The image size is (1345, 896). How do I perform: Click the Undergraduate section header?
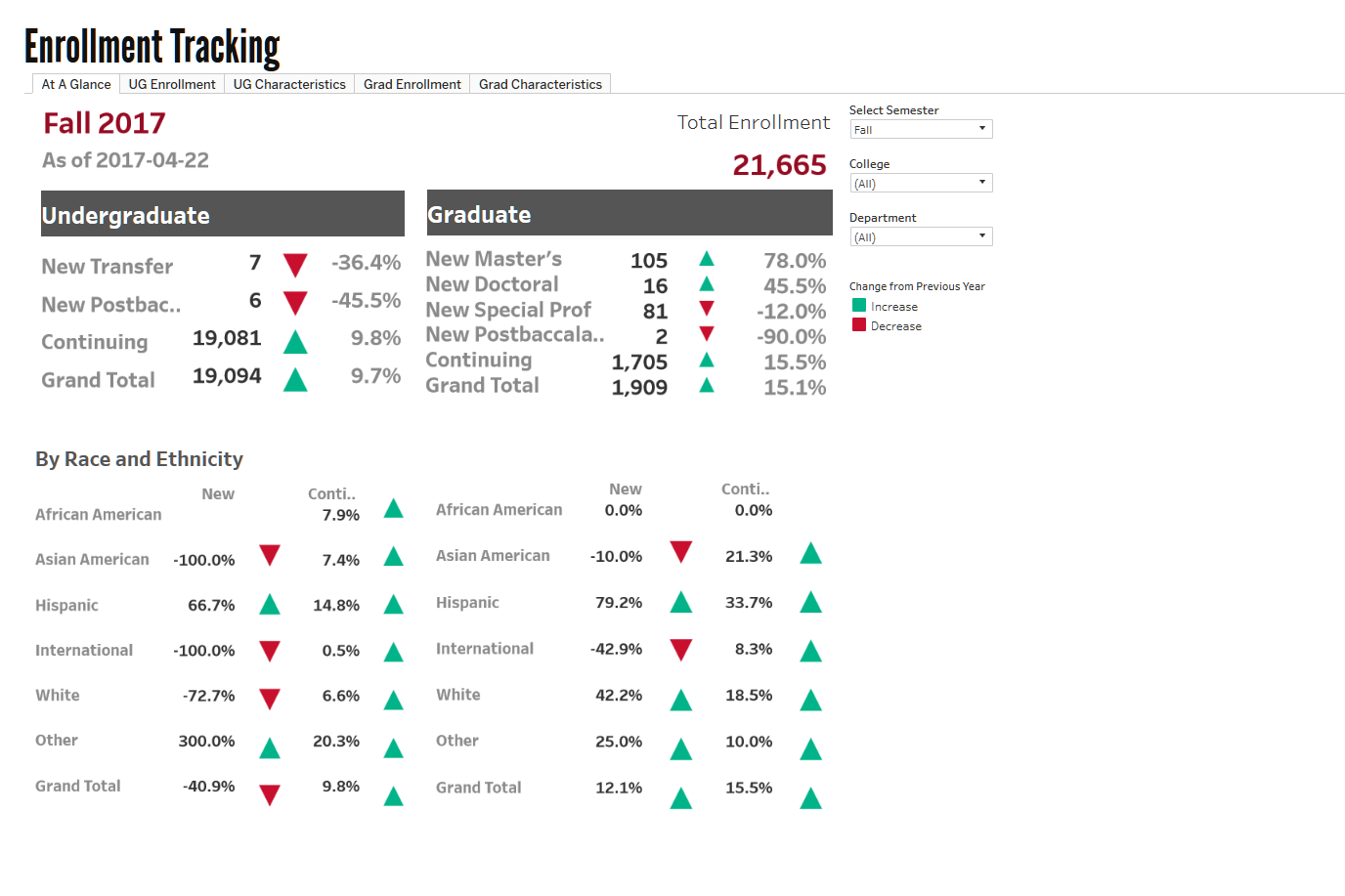[222, 214]
